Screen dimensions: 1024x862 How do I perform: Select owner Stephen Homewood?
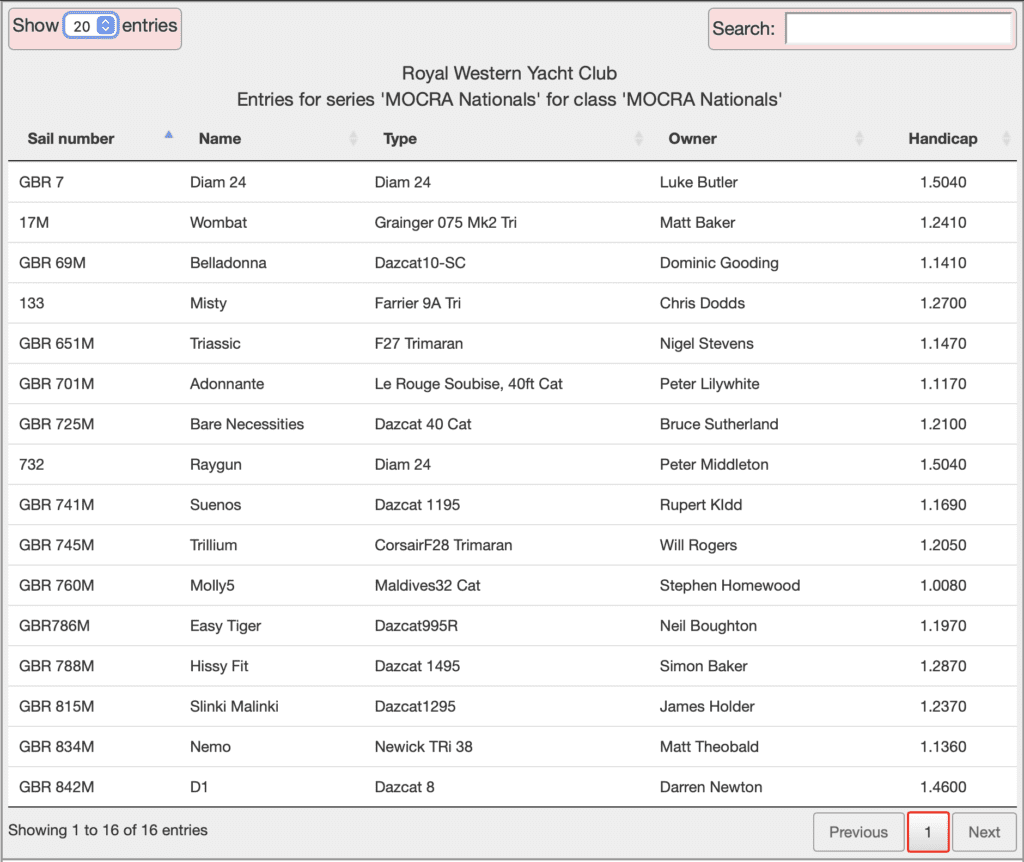[729, 586]
